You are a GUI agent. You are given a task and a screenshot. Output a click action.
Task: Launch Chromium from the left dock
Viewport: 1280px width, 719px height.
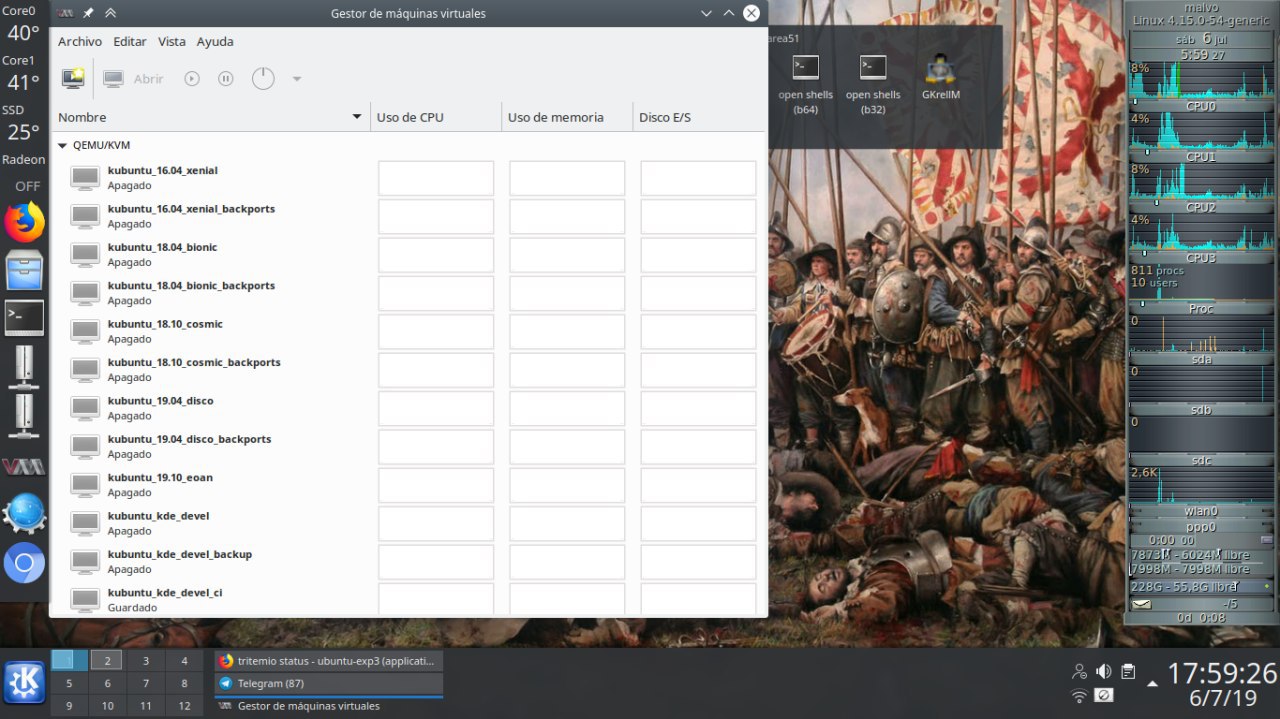24,564
